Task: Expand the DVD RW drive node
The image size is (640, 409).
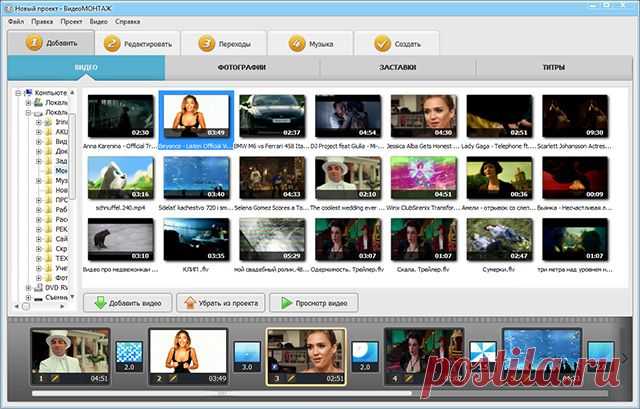Action: point(28,288)
